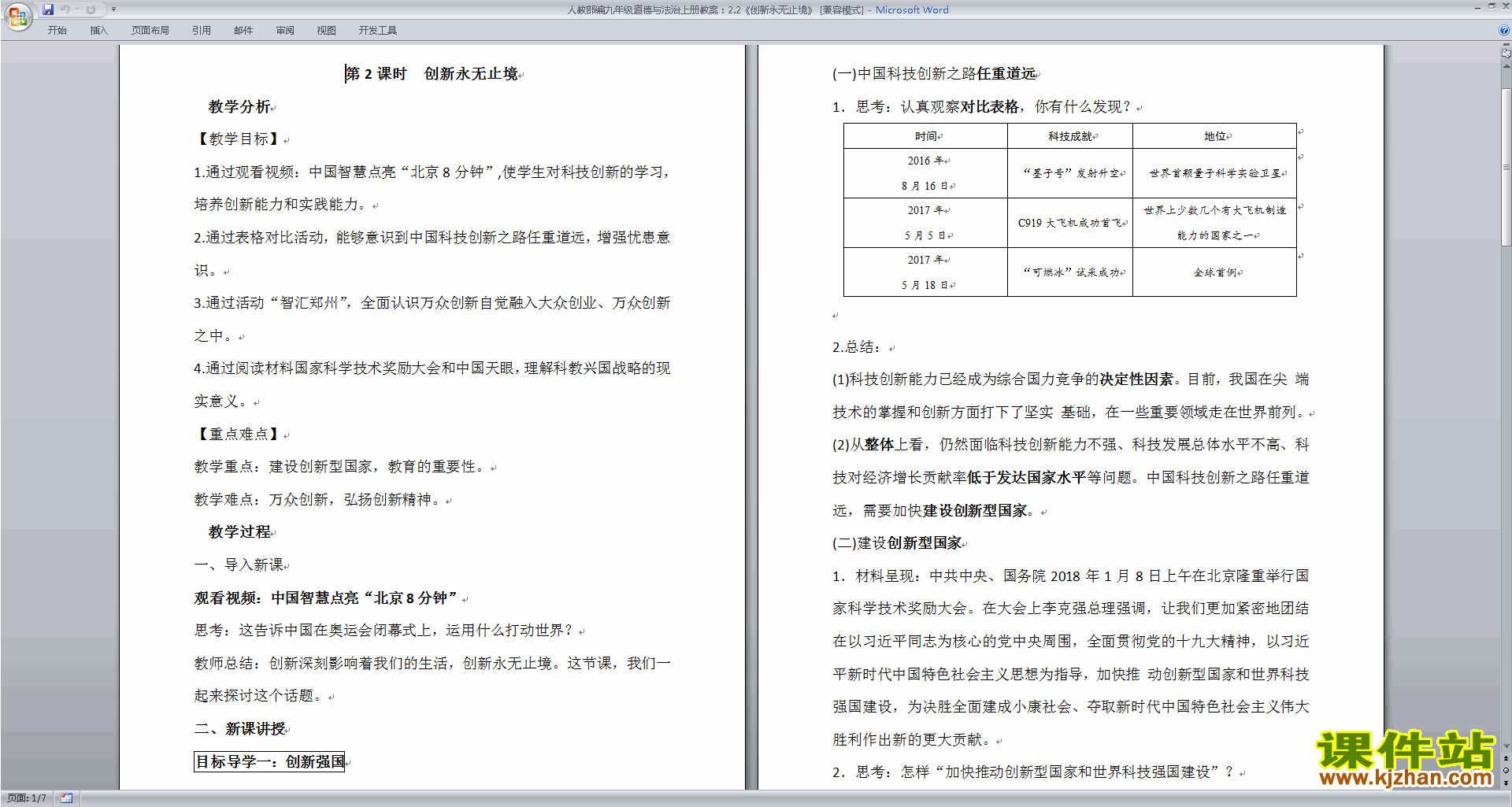Click the 【重点难点】 heading
This screenshot has height=807, width=1512.
239,435
